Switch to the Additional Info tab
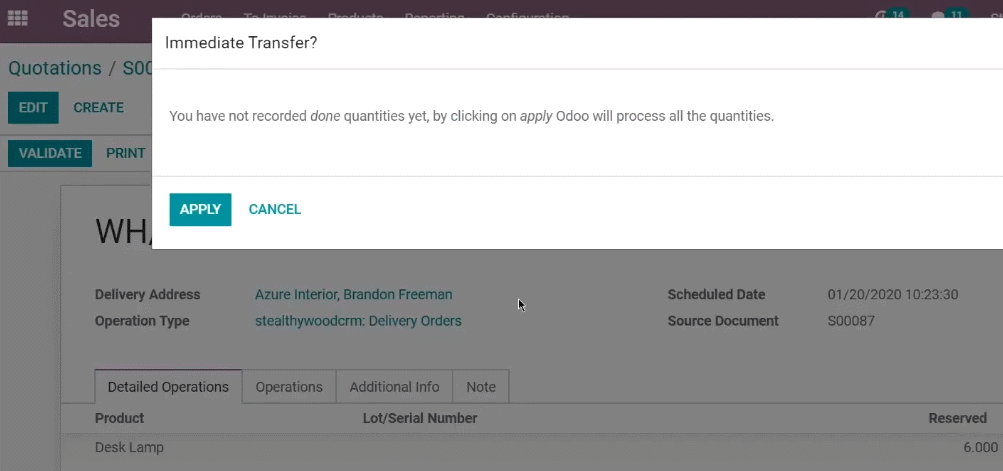Screen dimensions: 1003x471 [x=394, y=387]
